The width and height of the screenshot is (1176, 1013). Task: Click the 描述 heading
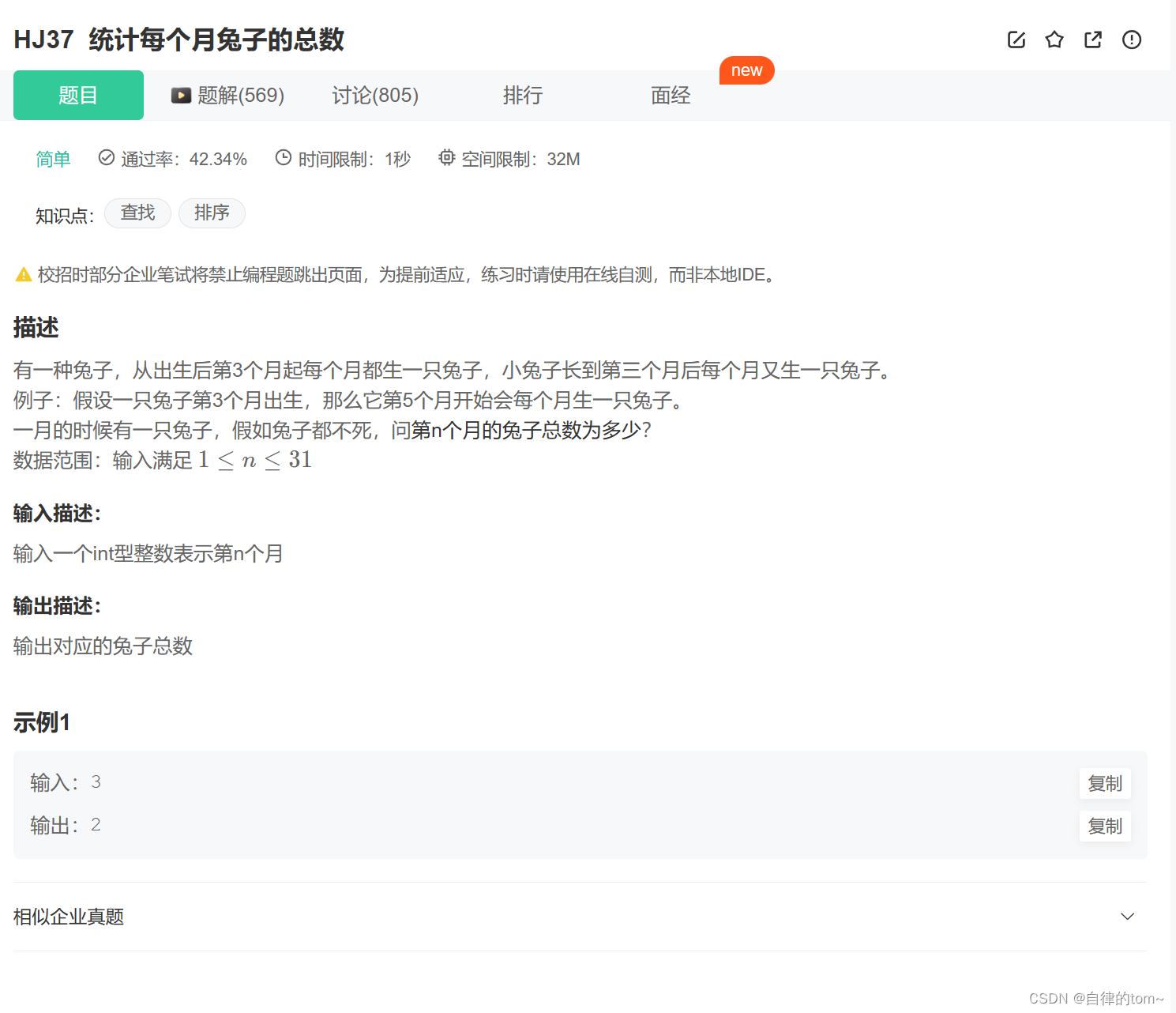click(36, 327)
